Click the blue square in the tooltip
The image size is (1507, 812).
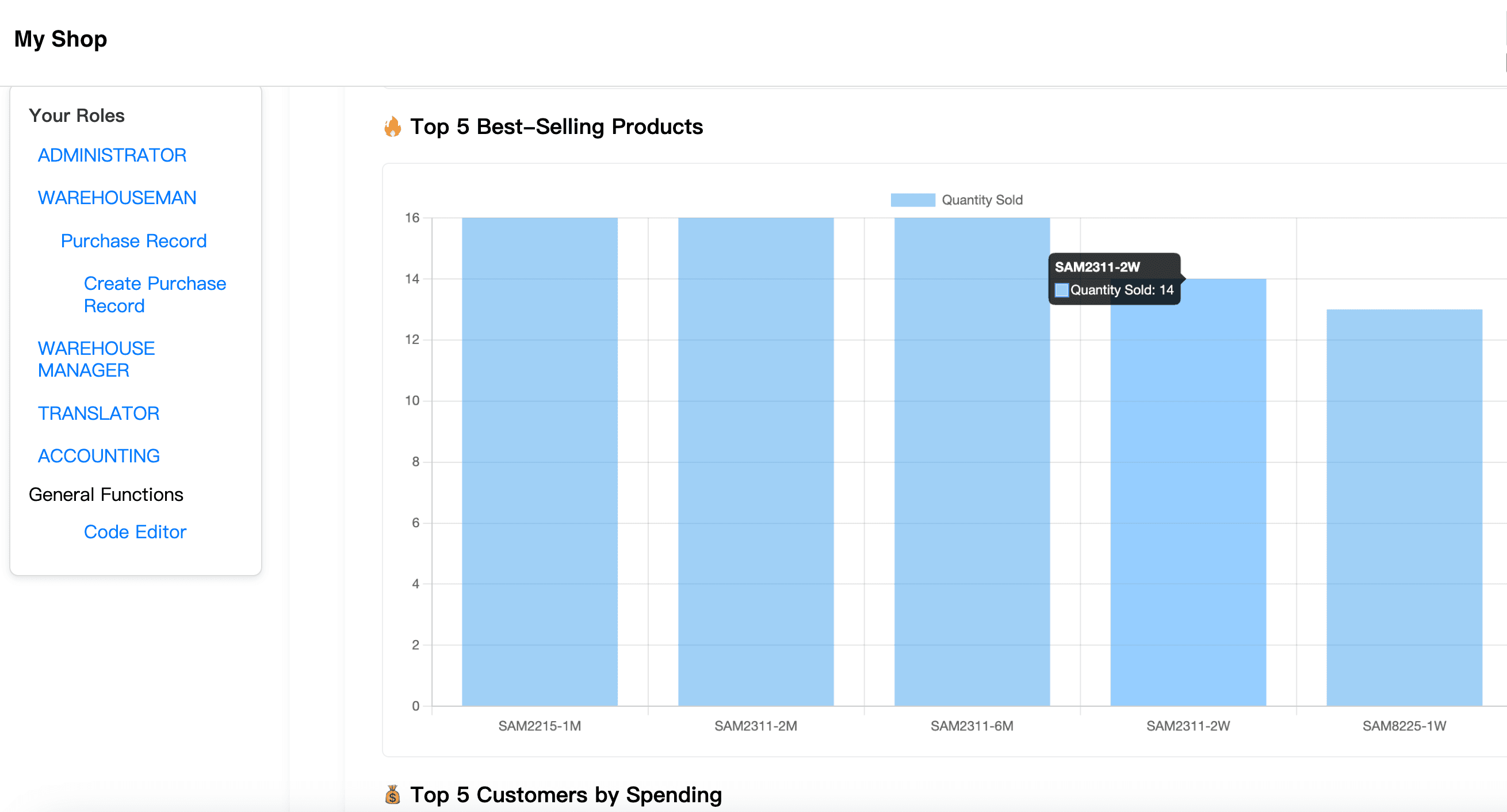[x=1061, y=290]
